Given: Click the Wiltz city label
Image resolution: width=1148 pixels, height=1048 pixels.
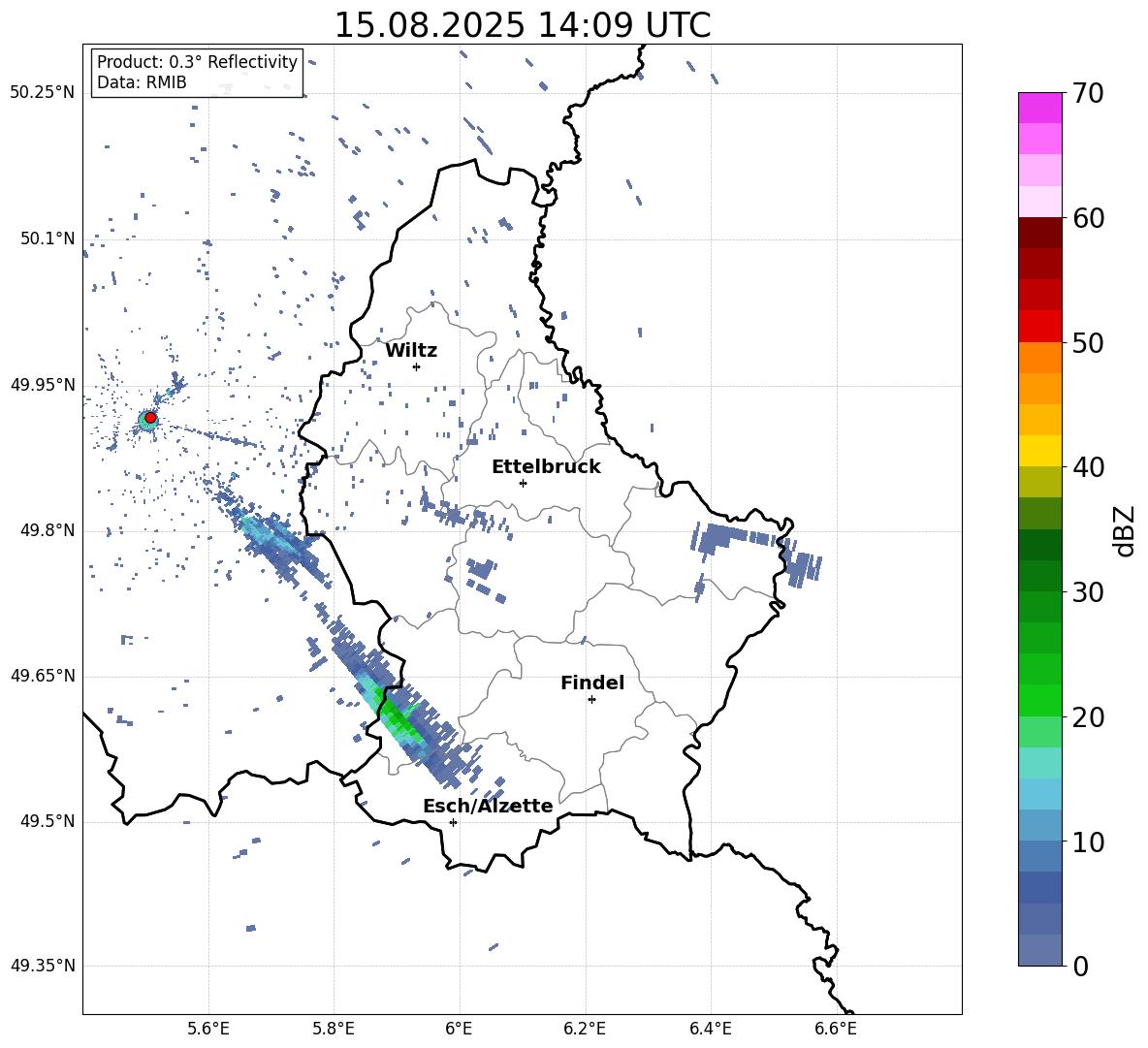Looking at the screenshot, I should [411, 351].
